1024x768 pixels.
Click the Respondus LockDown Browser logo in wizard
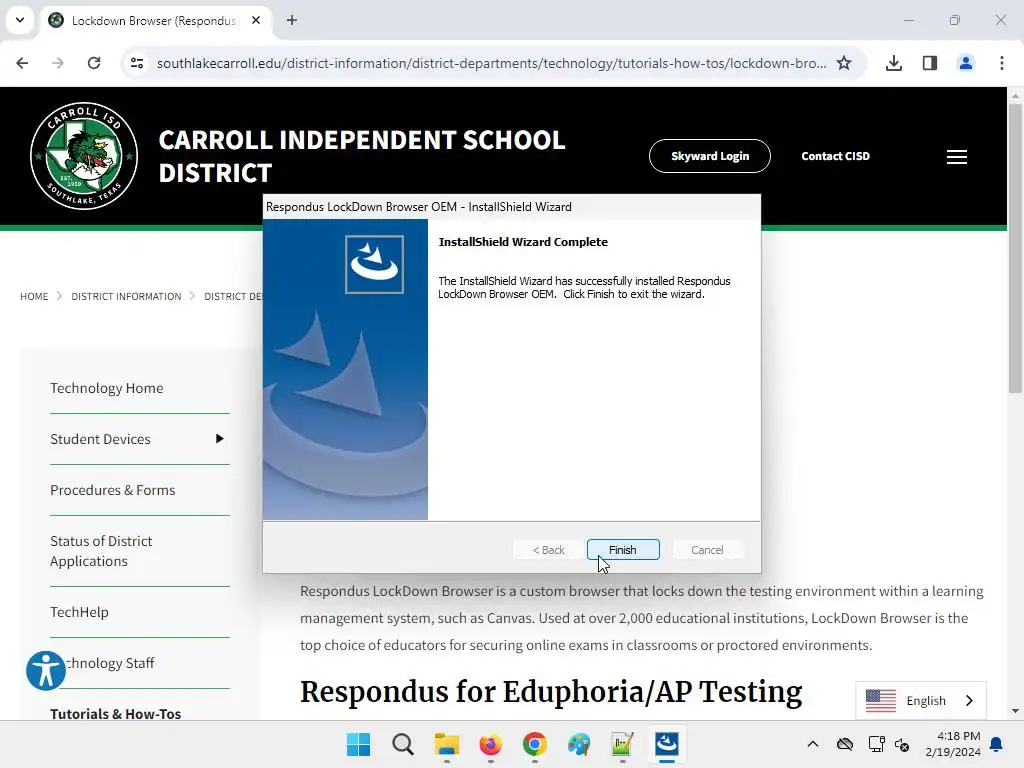click(x=374, y=264)
